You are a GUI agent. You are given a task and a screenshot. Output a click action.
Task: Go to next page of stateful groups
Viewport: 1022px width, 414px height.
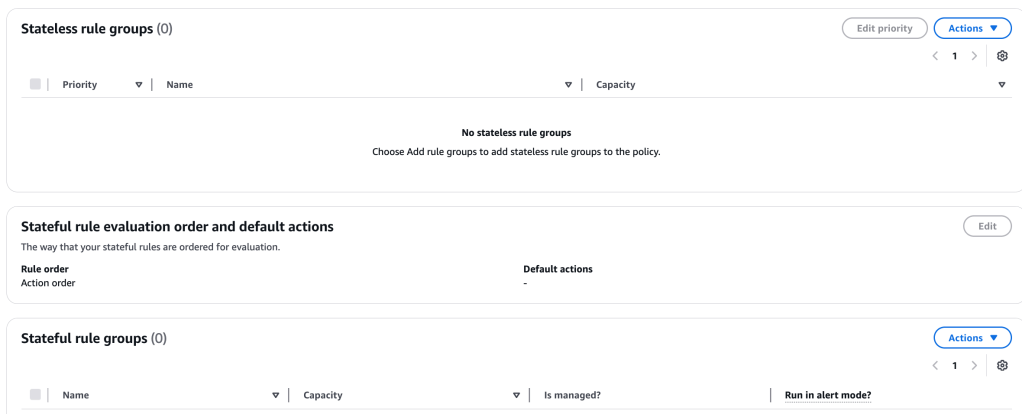pos(974,366)
